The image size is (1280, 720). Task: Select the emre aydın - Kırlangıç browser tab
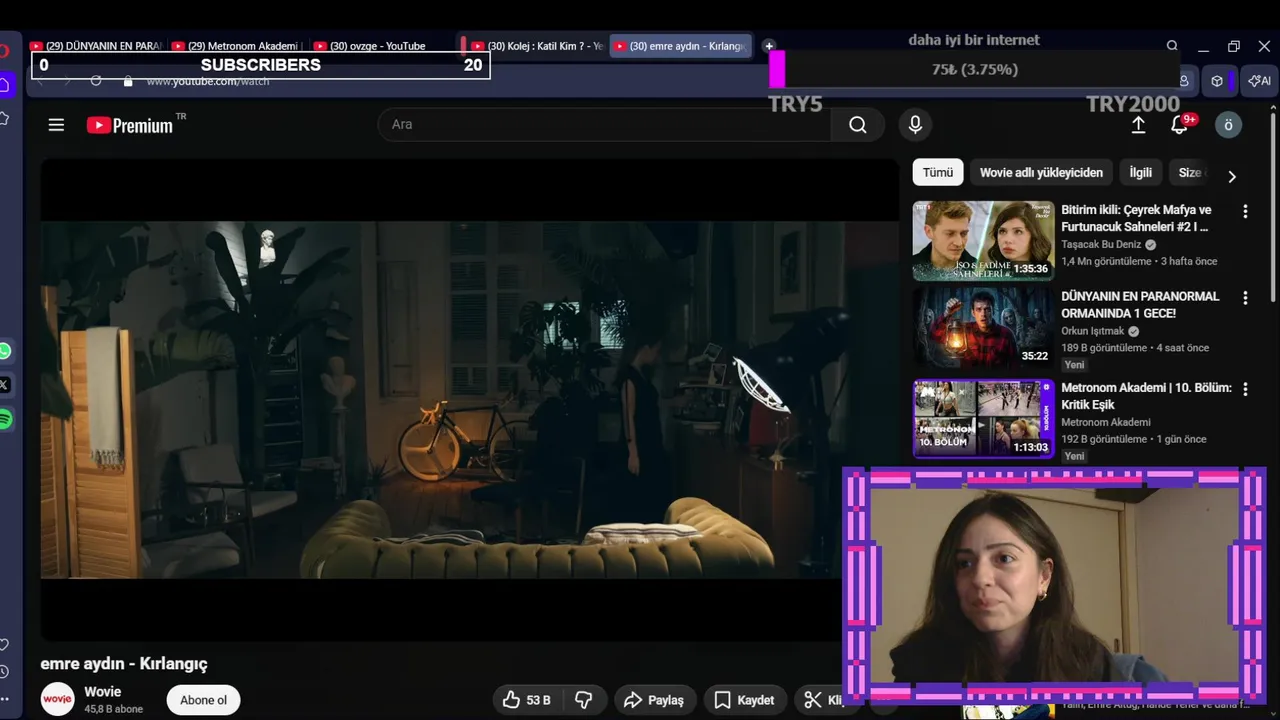[x=680, y=46]
